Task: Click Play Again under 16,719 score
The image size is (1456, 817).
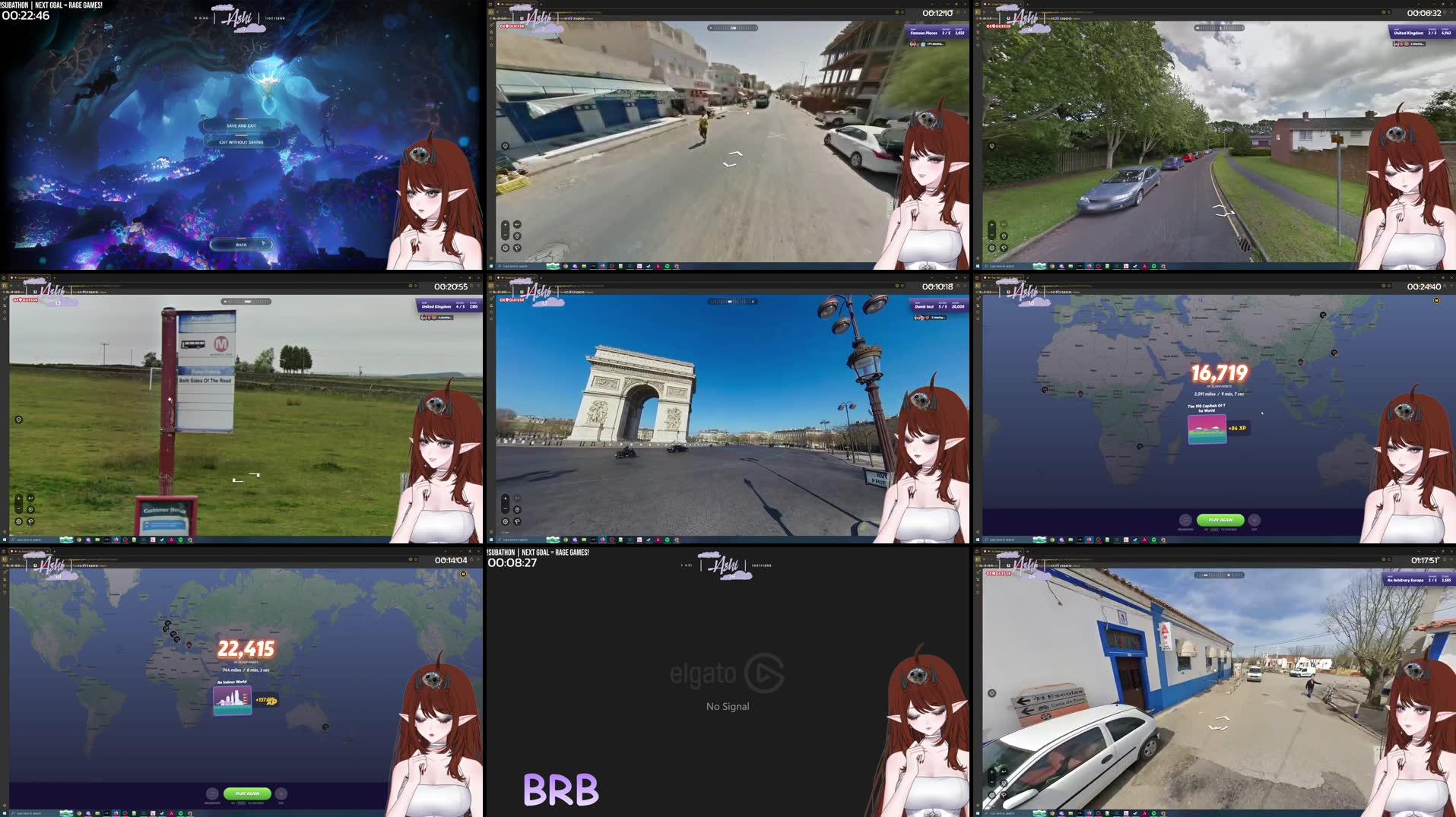Action: (1220, 521)
